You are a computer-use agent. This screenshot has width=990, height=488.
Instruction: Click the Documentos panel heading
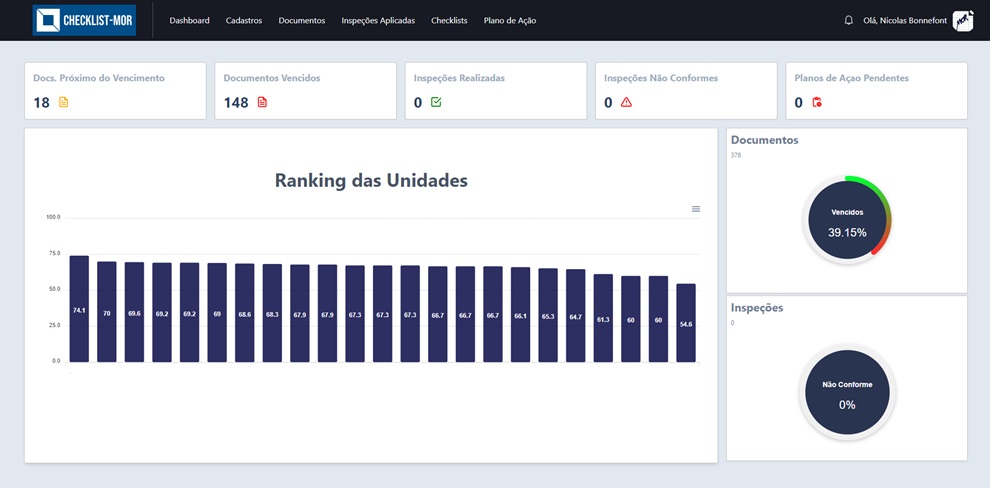tap(765, 140)
